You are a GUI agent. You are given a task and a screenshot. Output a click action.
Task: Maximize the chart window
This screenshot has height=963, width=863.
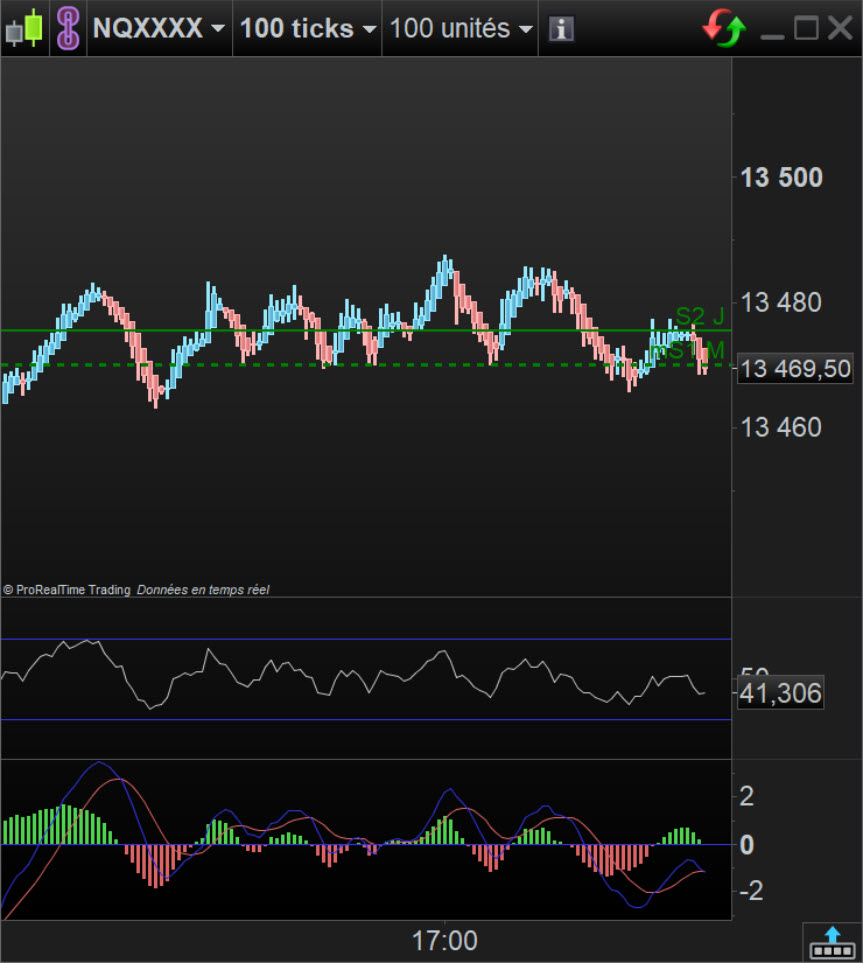click(806, 28)
